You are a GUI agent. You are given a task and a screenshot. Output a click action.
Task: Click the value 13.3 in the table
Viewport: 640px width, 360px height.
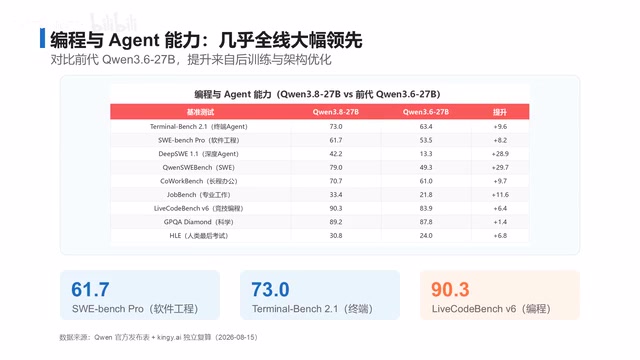click(426, 154)
